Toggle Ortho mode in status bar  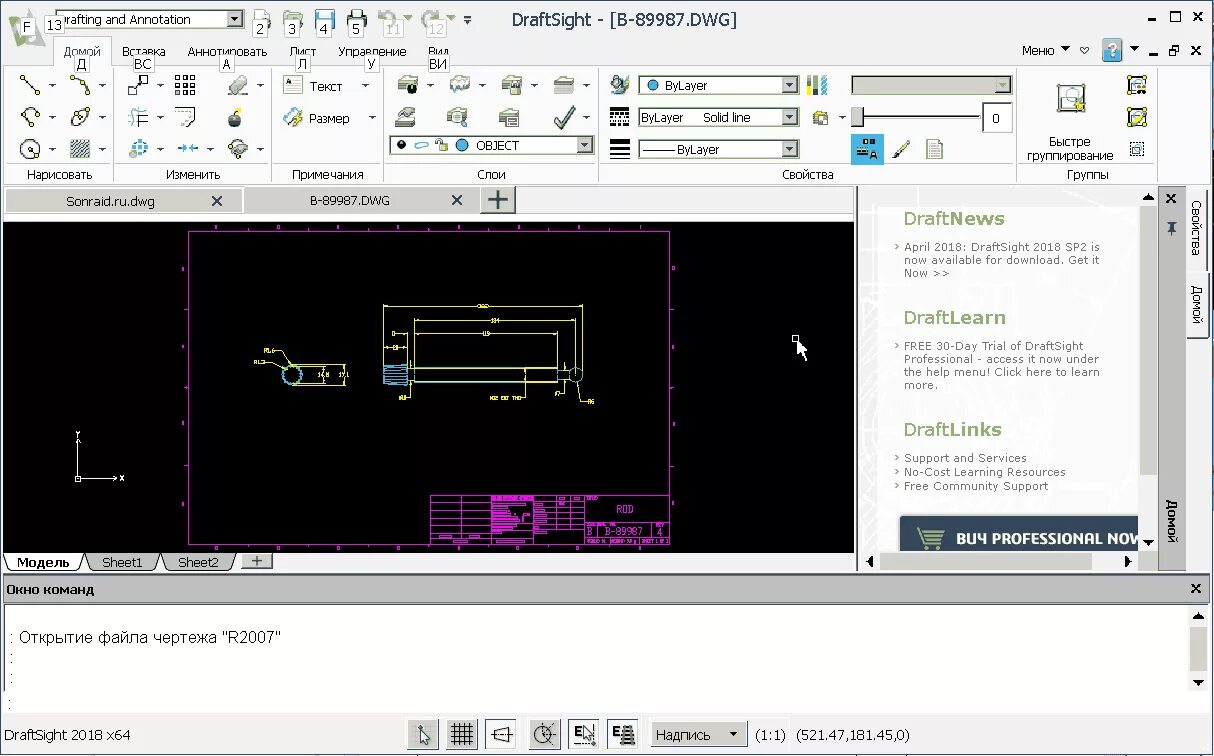click(x=502, y=735)
